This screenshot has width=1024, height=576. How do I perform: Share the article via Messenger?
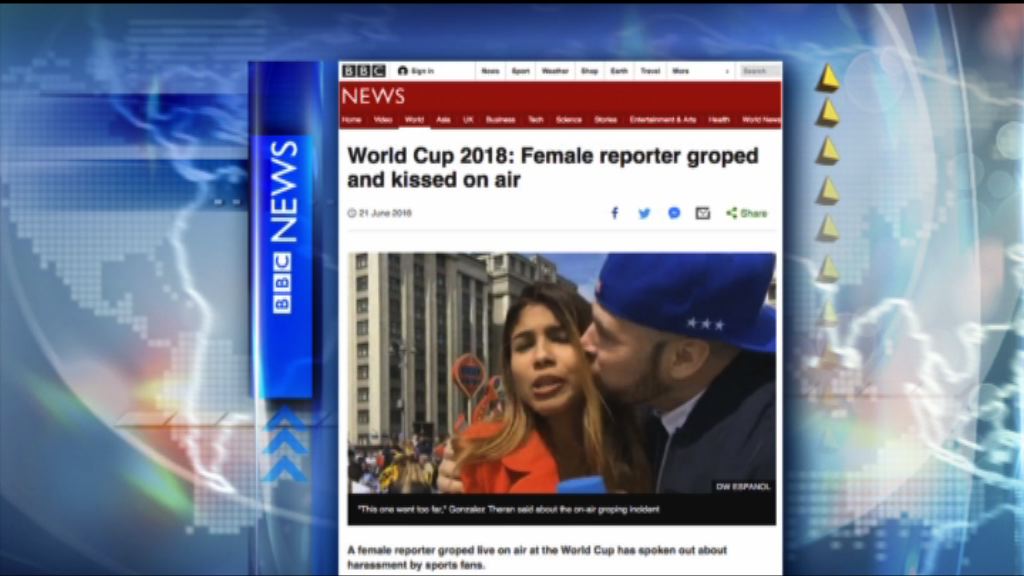[x=674, y=213]
